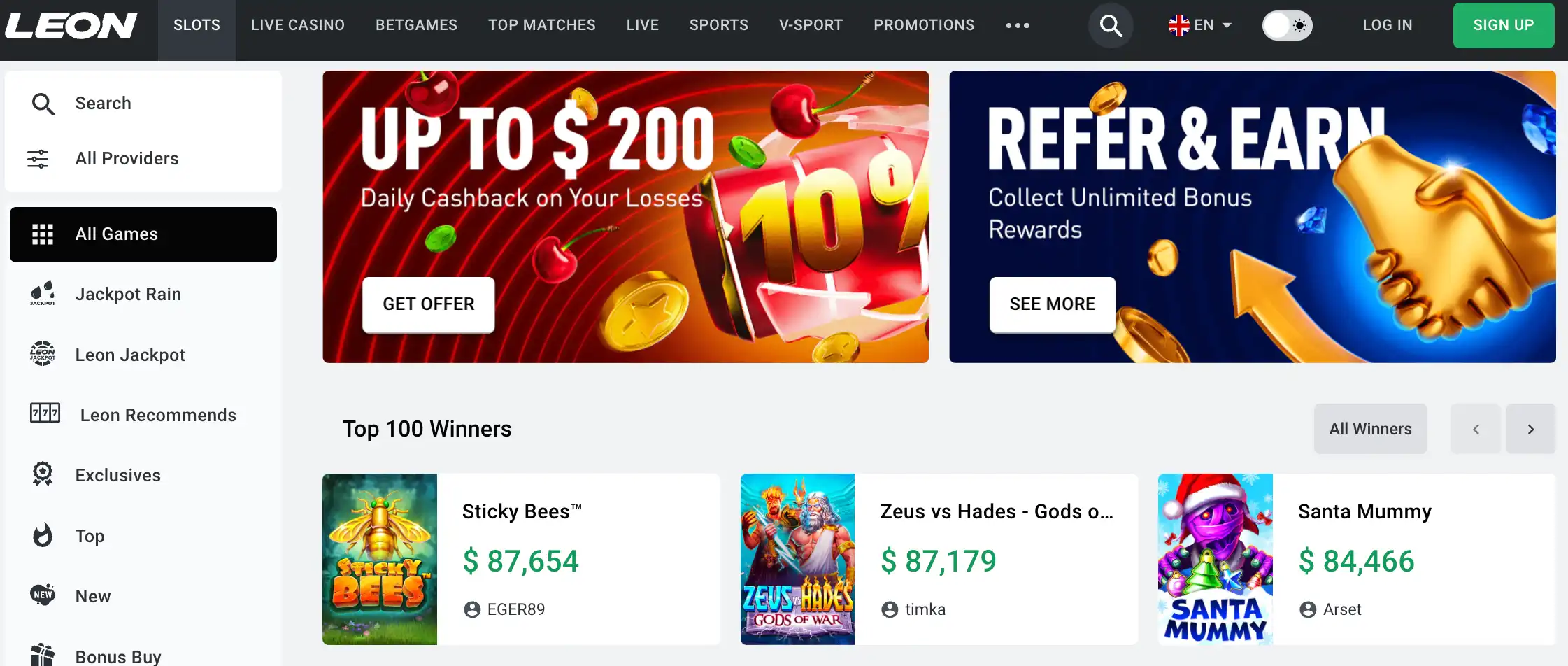Screen dimensions: 1568x666
Task: Click the All Providers filter icon
Action: (x=38, y=159)
